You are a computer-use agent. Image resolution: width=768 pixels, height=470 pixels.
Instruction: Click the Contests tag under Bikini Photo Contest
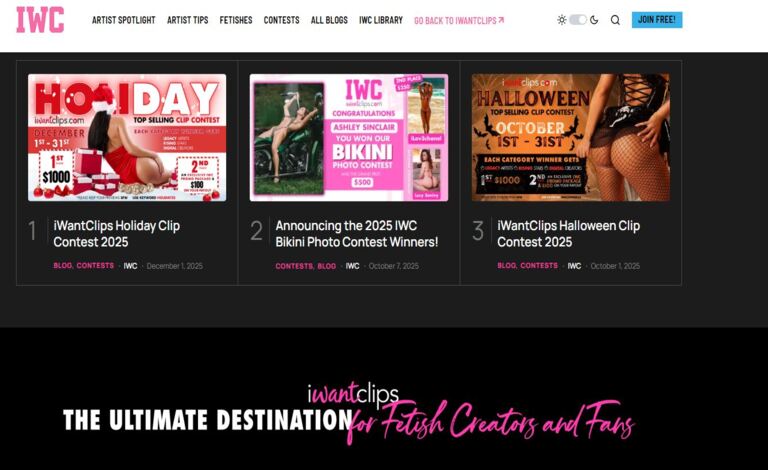[x=294, y=266]
